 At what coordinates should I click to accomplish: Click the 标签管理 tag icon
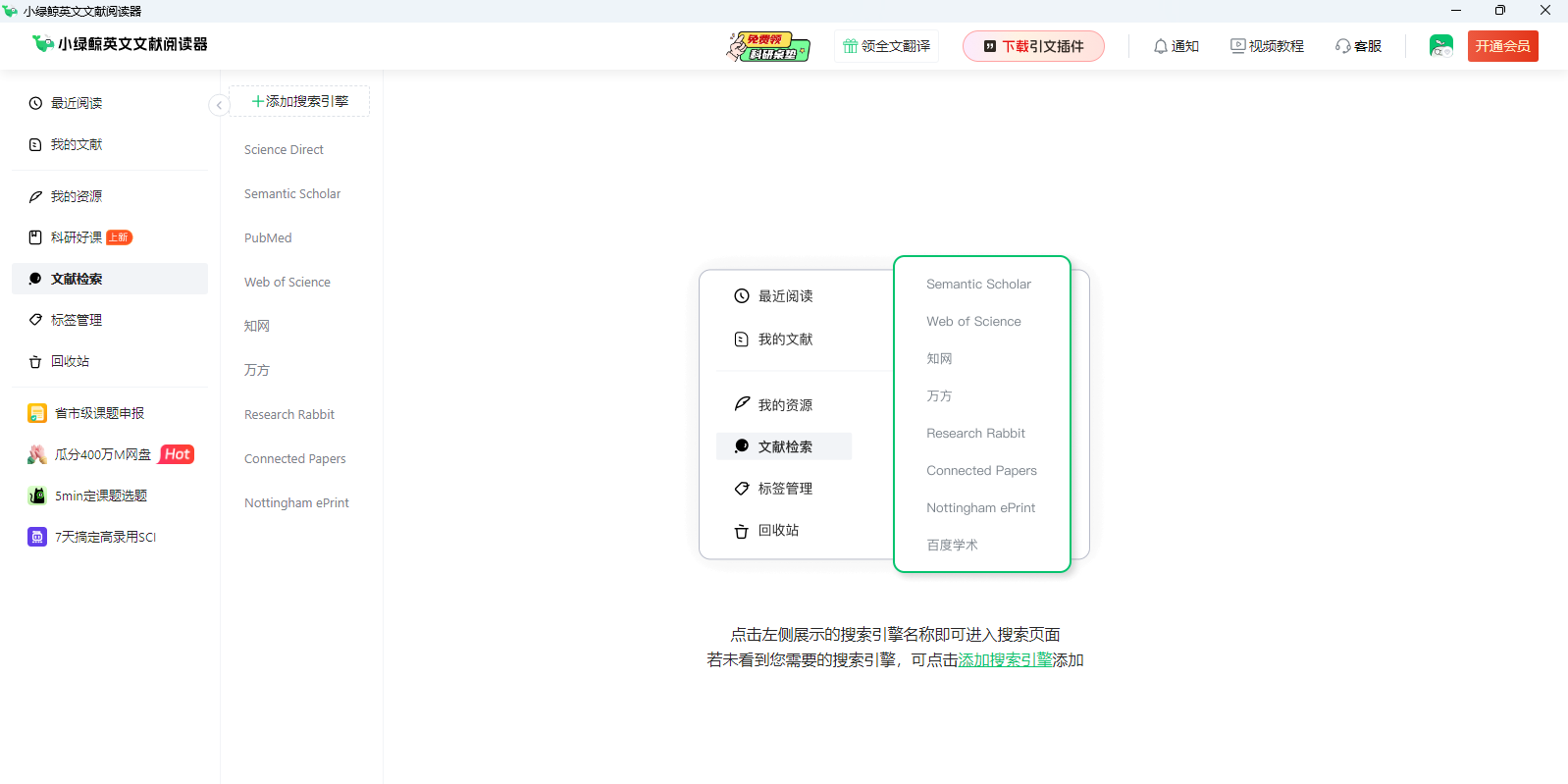point(35,320)
